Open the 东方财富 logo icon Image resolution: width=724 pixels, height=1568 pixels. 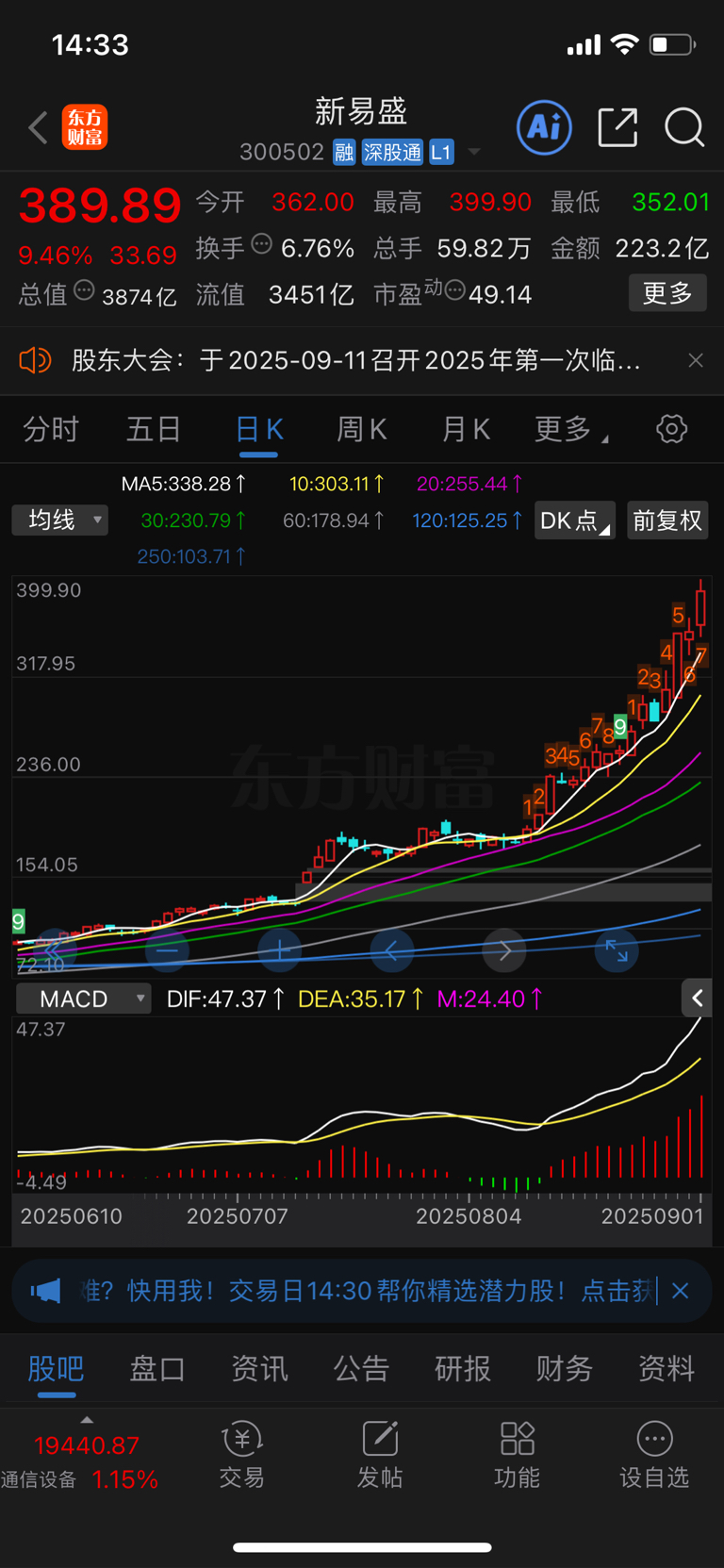tap(85, 127)
